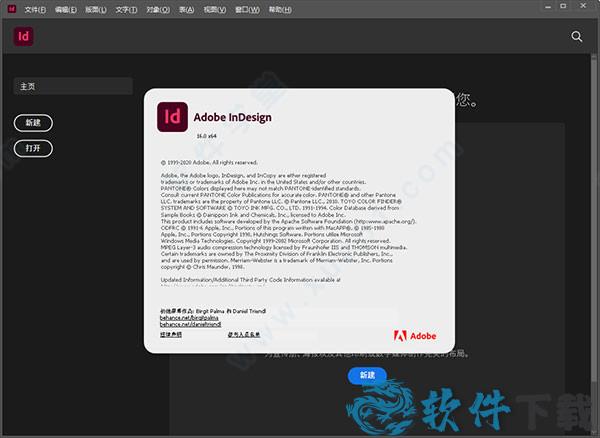Select the 主页 home tab in sidebar
Screen dimensions: 600x438
click(73, 86)
